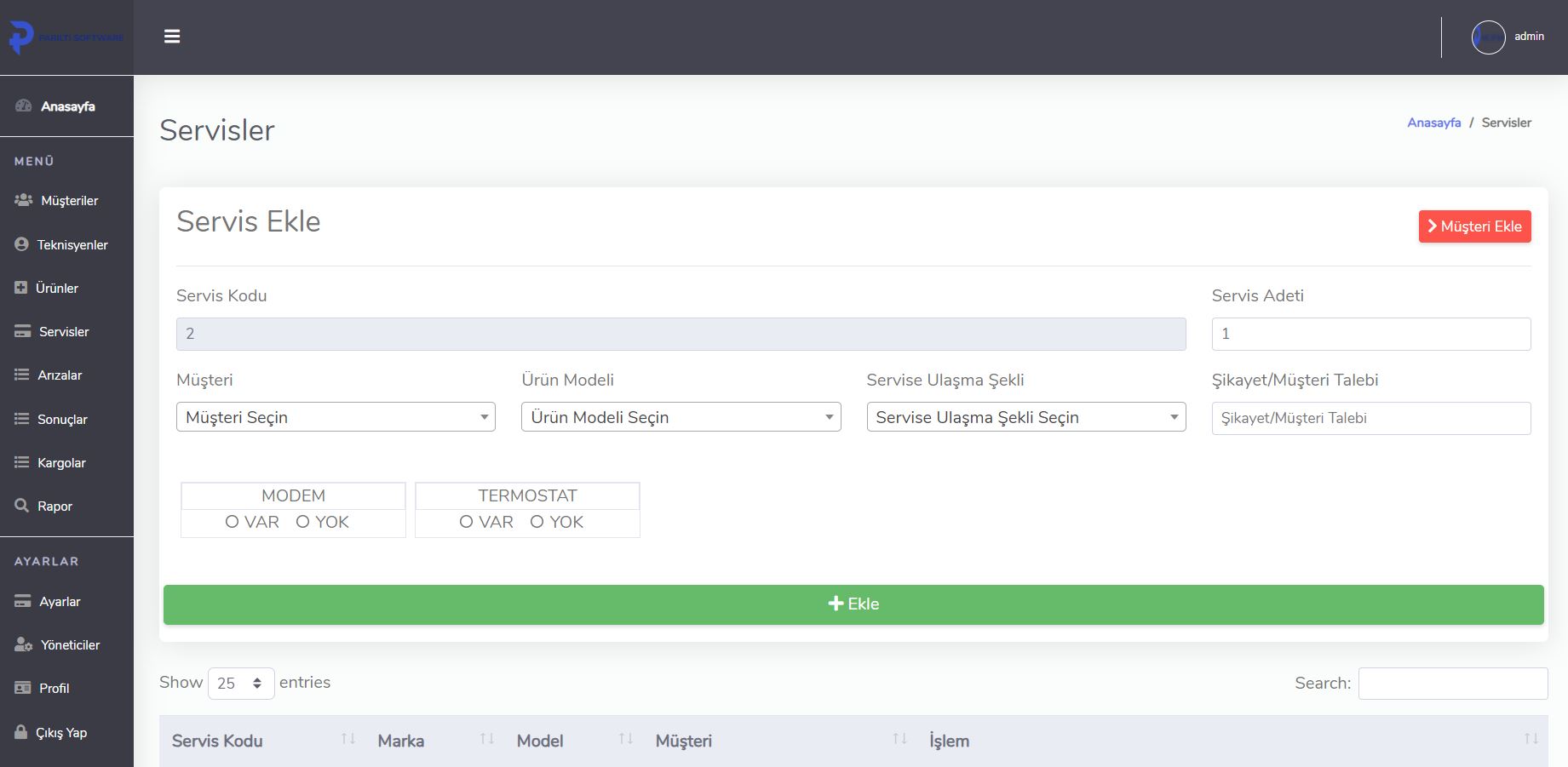Click the Profil ID card icon
The width and height of the screenshot is (1568, 767).
click(x=23, y=688)
